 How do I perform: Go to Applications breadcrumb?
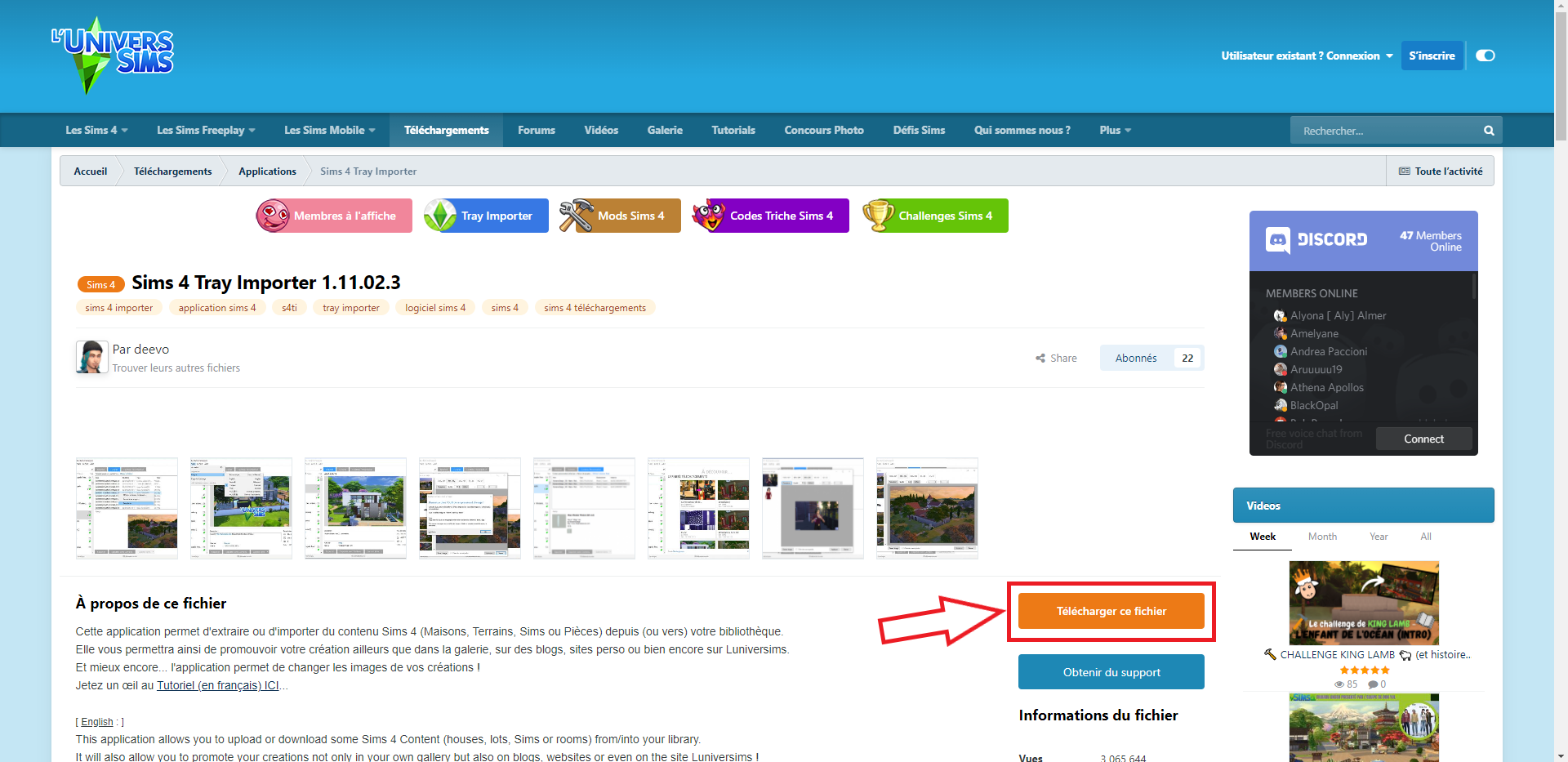point(267,172)
